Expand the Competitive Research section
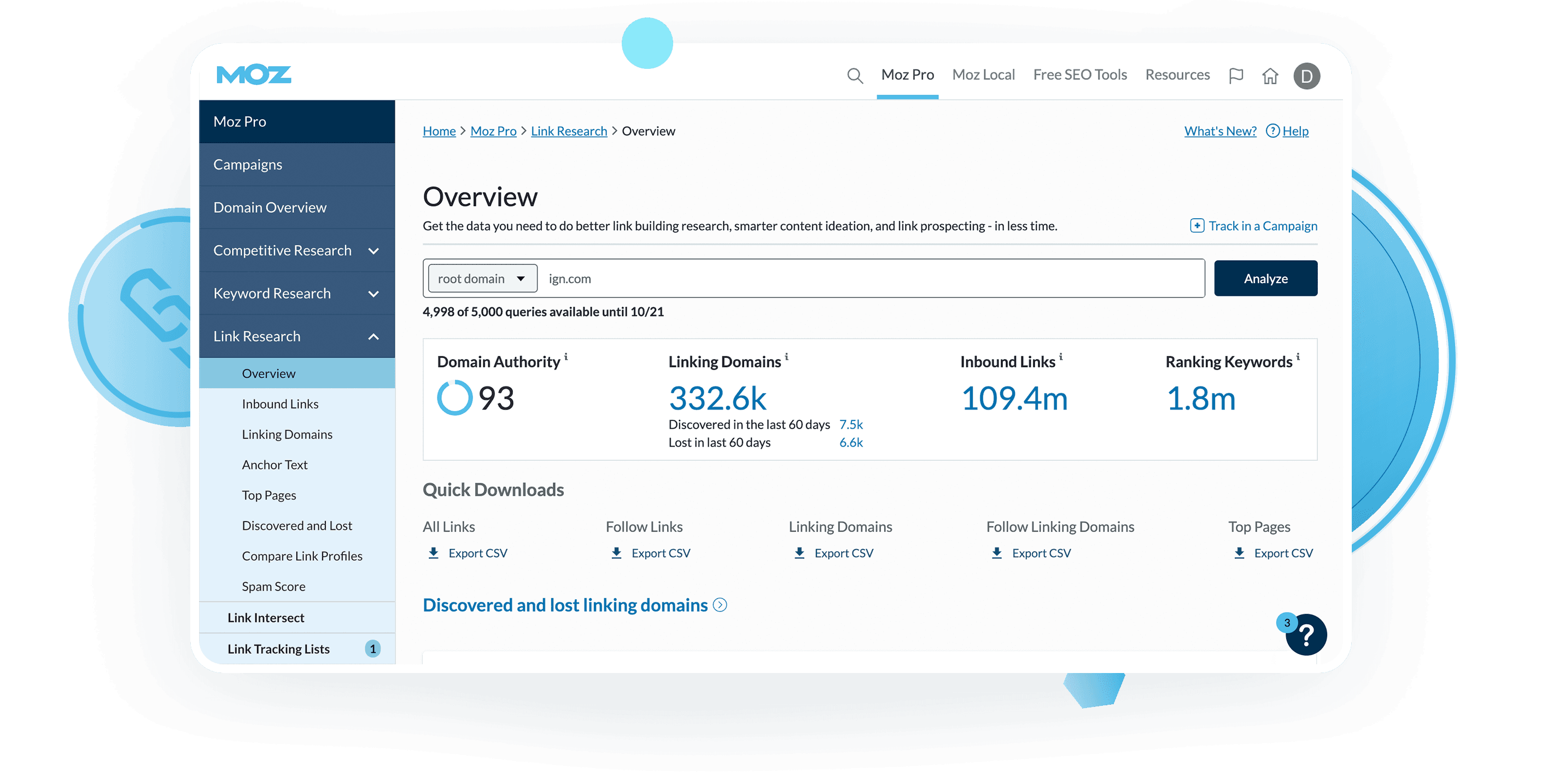1553x784 pixels. [x=373, y=251]
